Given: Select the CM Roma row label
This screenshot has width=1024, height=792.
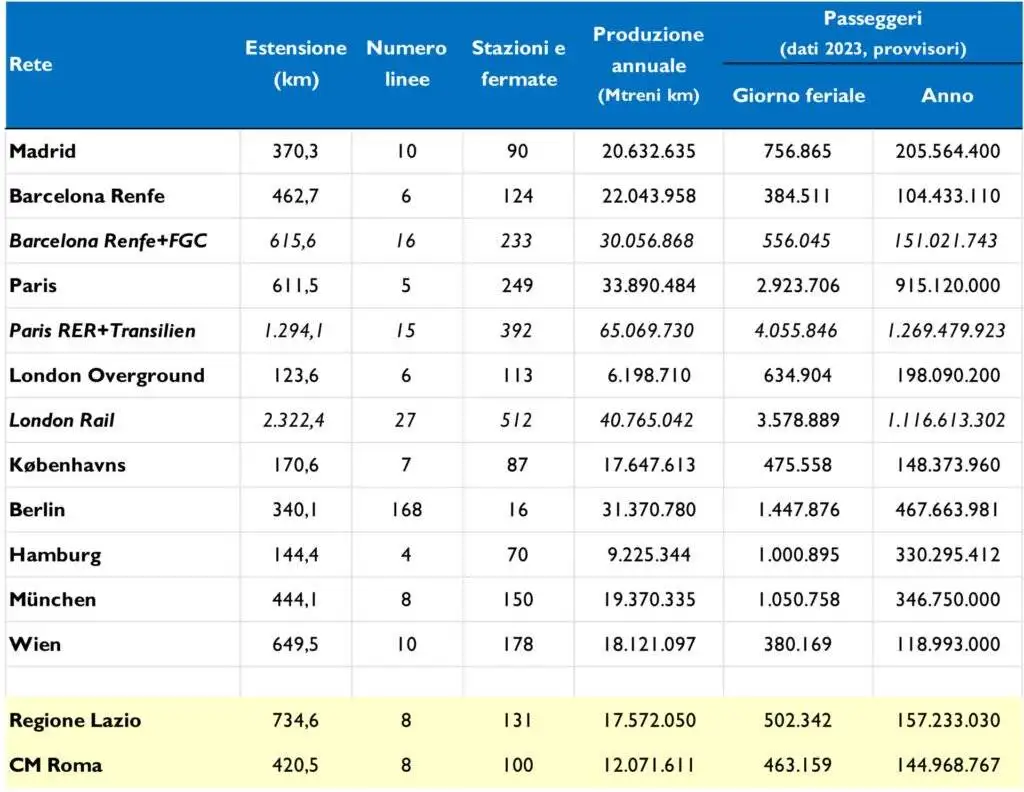Looking at the screenshot, I should pyautogui.click(x=55, y=766).
